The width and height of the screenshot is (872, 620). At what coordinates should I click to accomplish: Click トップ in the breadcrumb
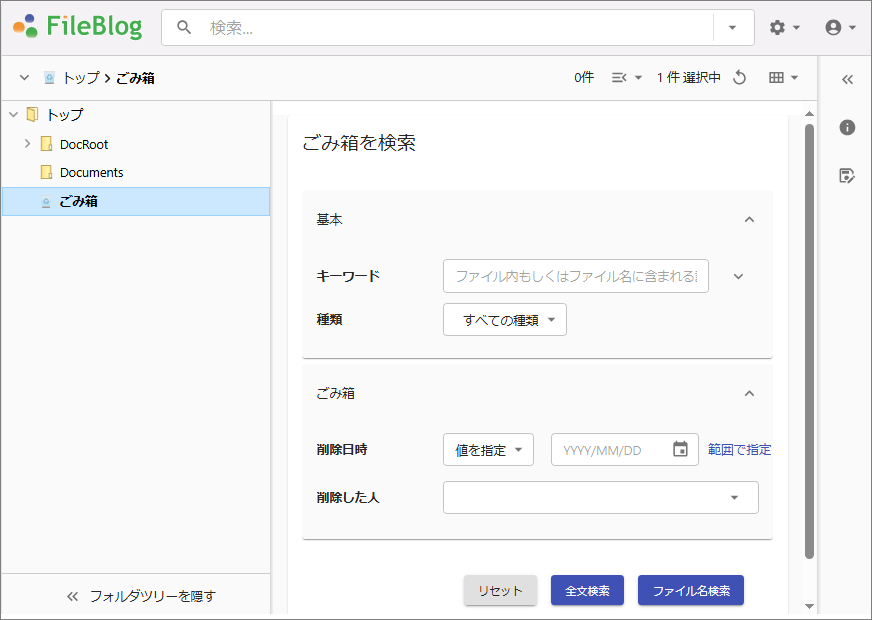tap(81, 78)
